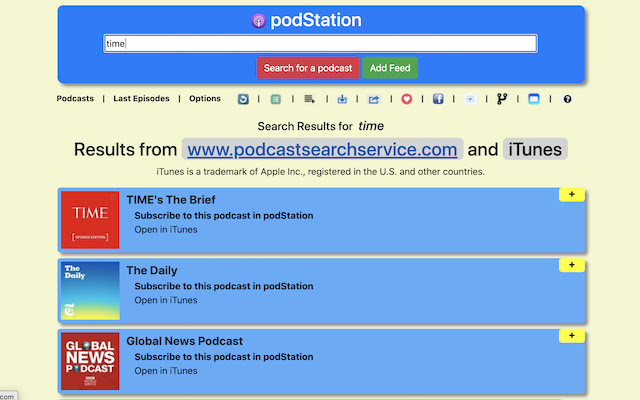Click the Add Feed button
Image resolution: width=640 pixels, height=400 pixels.
point(390,68)
